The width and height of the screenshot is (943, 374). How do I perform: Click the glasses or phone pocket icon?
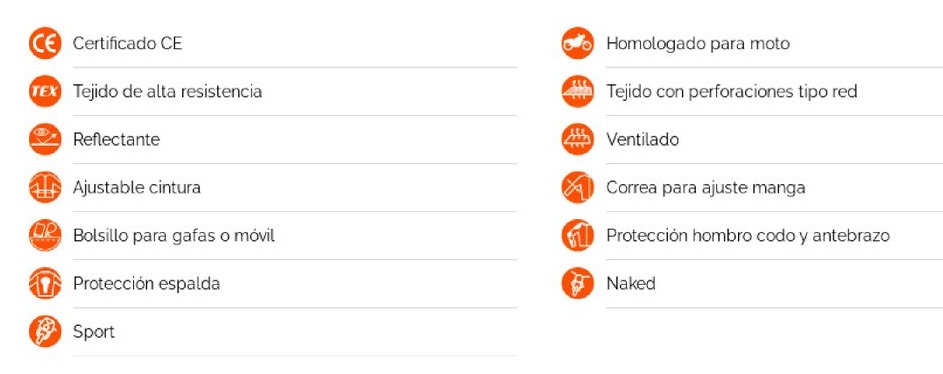coord(45,235)
